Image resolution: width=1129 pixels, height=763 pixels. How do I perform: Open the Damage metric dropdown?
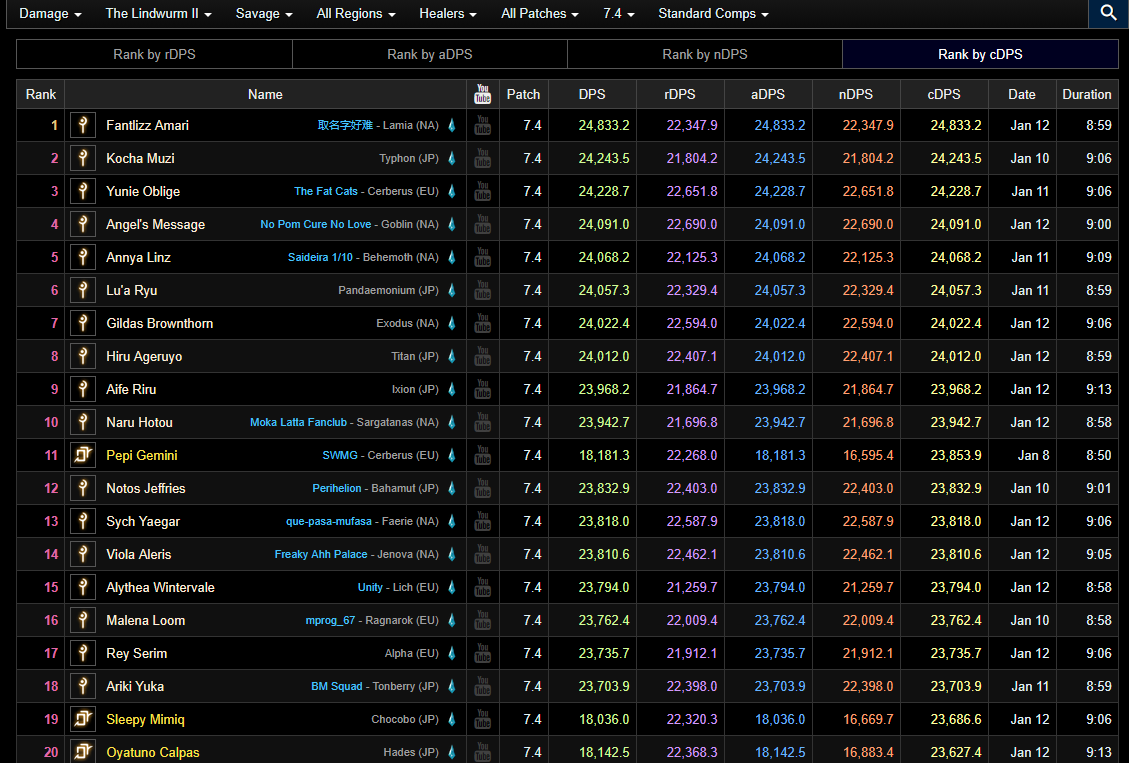(50, 14)
